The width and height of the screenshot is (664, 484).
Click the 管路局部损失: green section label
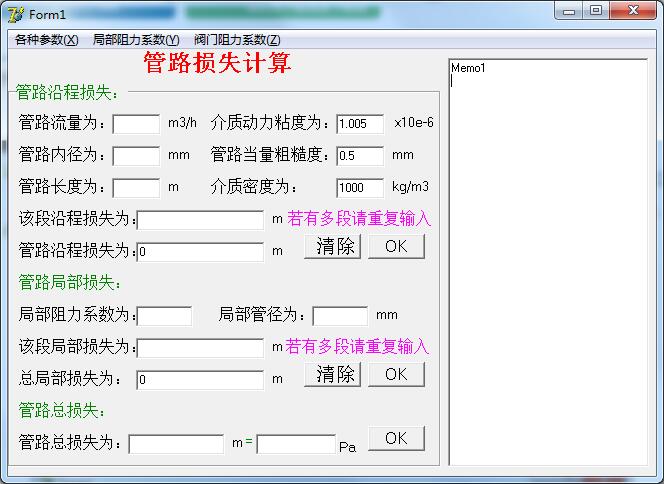coord(70,282)
